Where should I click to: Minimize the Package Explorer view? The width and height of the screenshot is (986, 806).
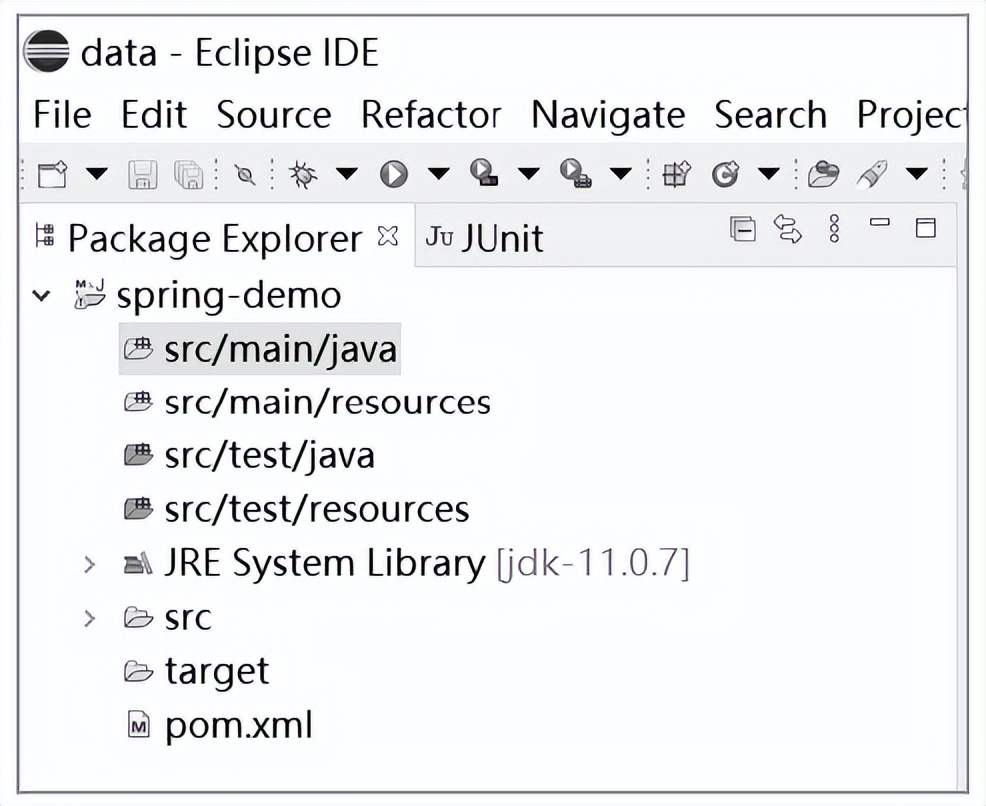click(x=880, y=222)
